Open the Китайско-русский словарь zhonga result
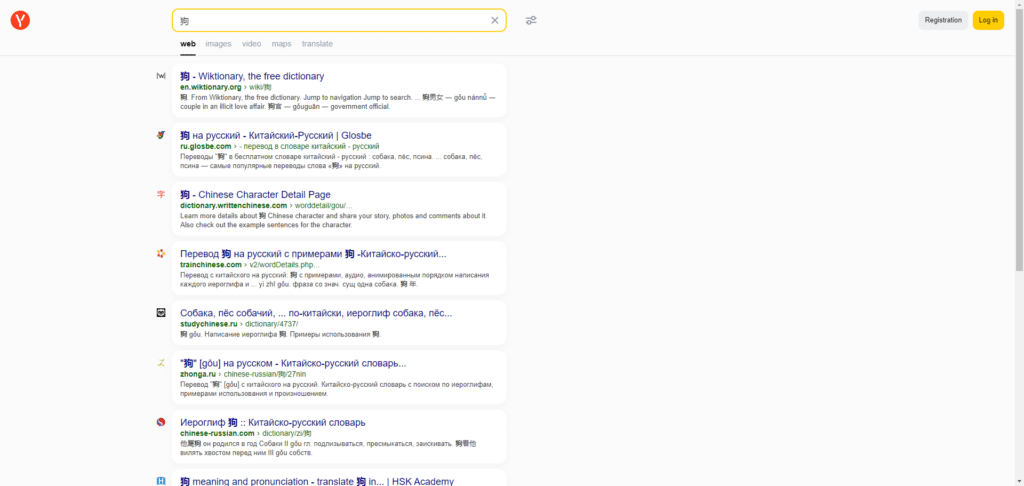 coord(293,363)
